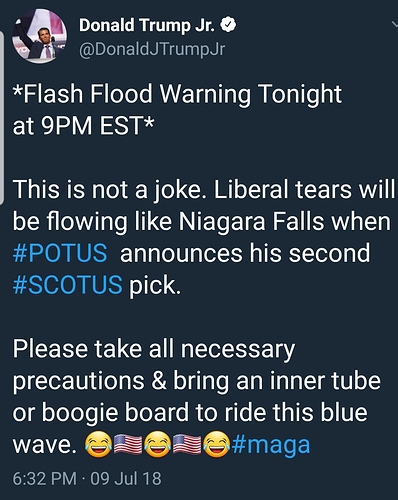Image resolution: width=398 pixels, height=500 pixels.
Task: Click the gray scrollbar on the left edge
Action: pos(2,117)
